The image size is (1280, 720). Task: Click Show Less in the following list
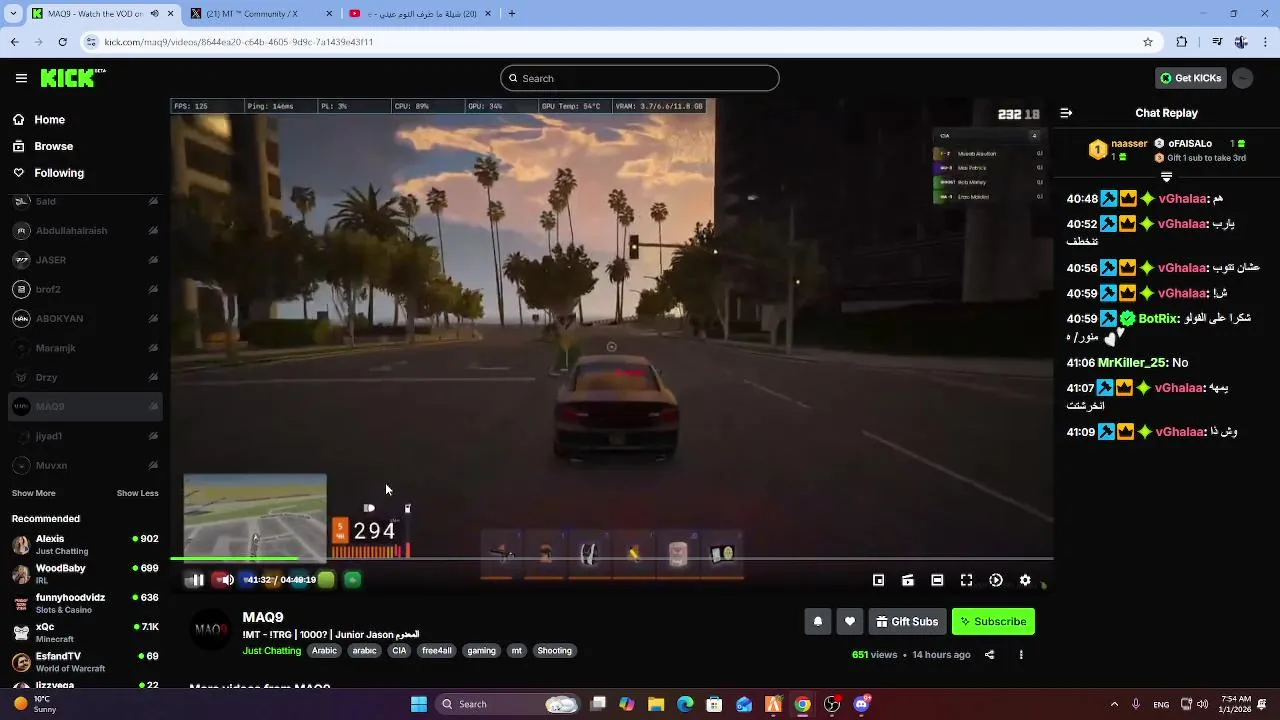click(x=137, y=493)
